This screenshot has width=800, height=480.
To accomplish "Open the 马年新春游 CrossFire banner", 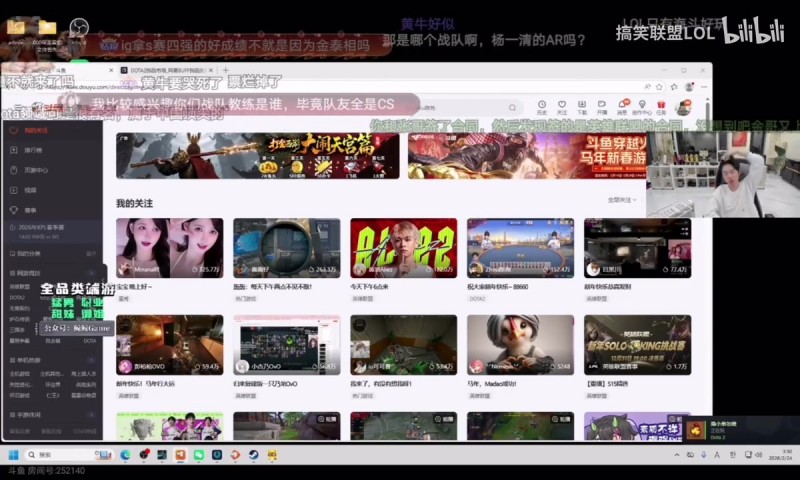I will (527, 156).
